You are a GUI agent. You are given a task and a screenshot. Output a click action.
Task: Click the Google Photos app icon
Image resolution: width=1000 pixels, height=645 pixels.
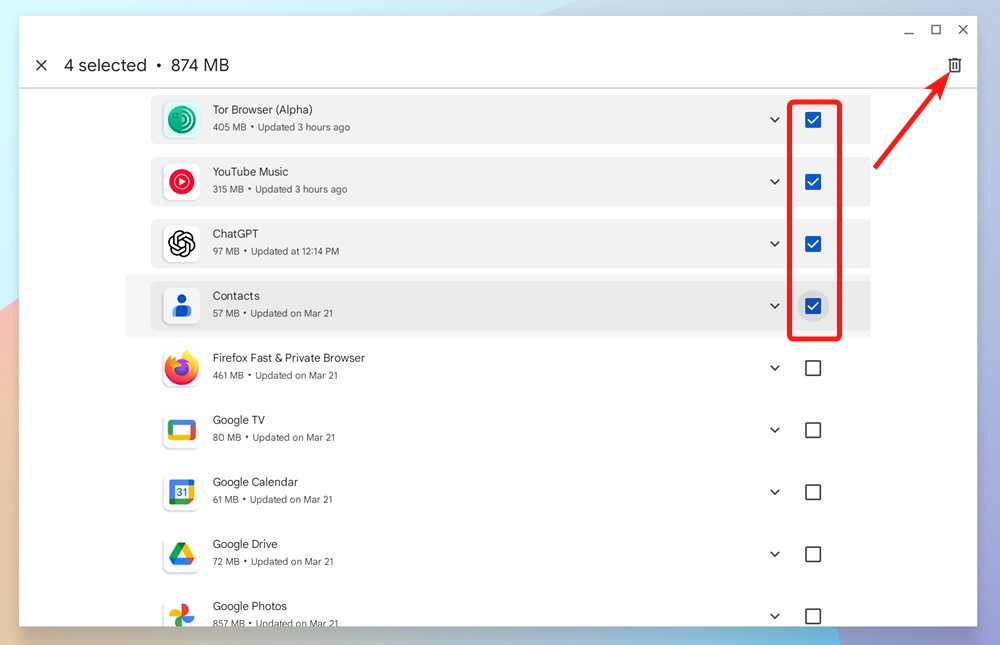181,613
